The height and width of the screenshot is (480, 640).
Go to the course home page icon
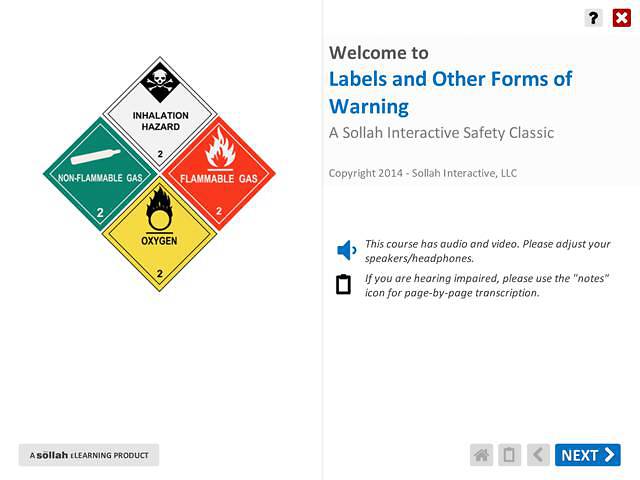(x=482, y=455)
